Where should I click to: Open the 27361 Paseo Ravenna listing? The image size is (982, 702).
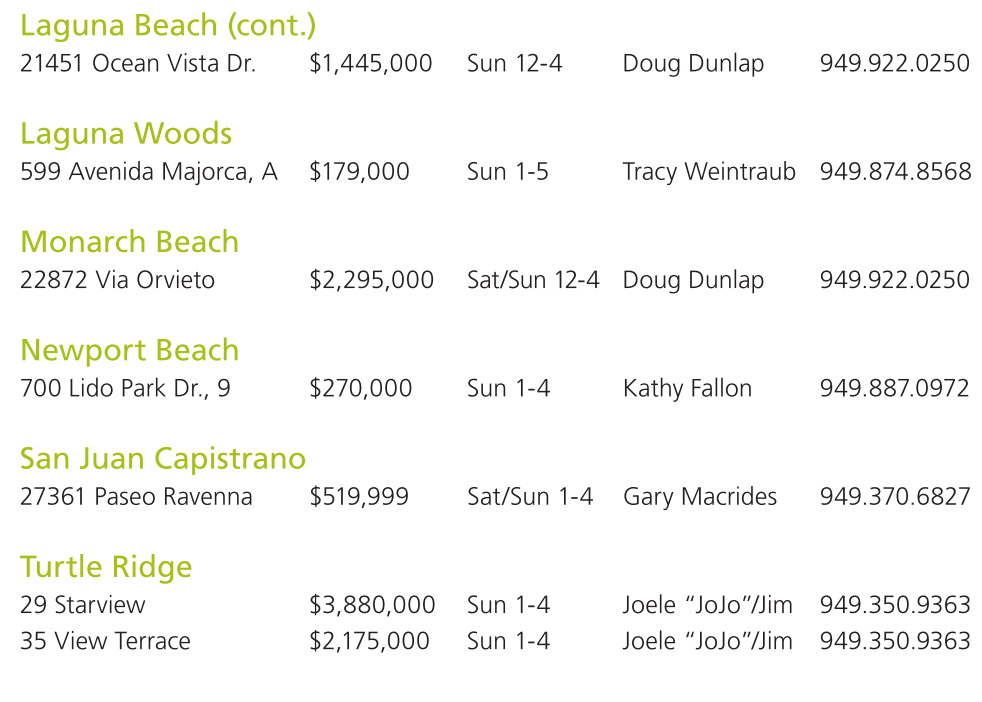(x=136, y=497)
